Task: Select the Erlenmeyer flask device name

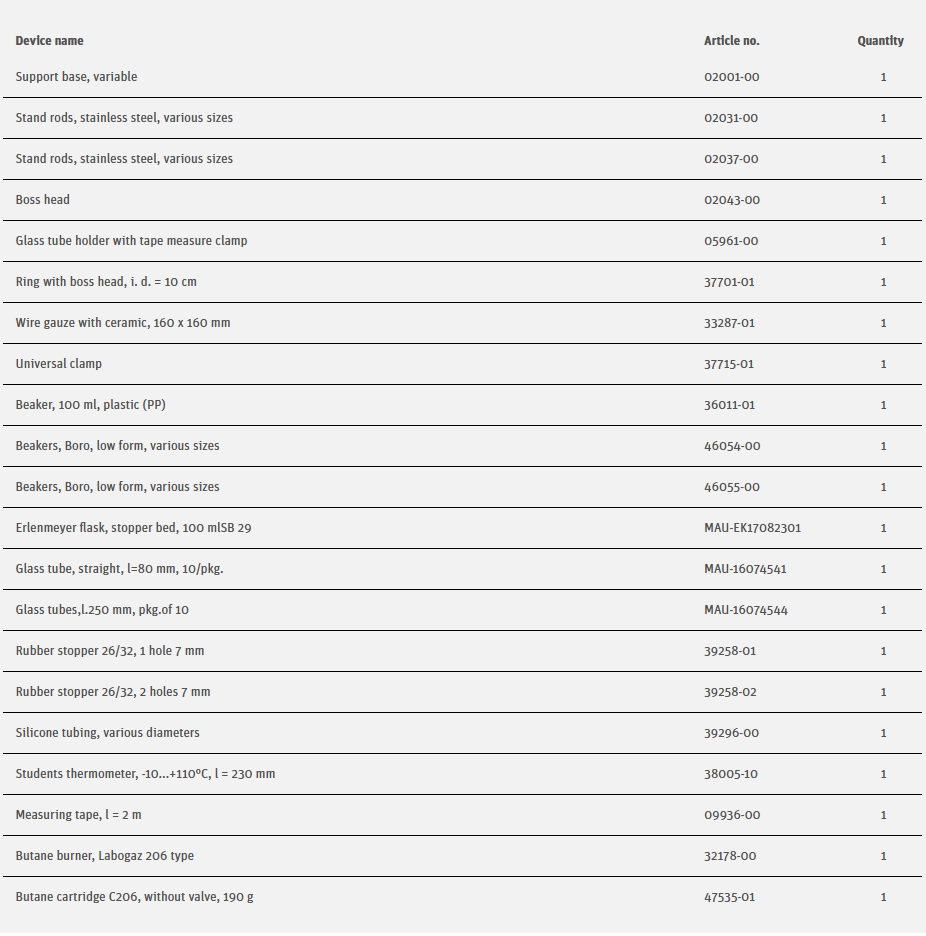Action: click(133, 528)
